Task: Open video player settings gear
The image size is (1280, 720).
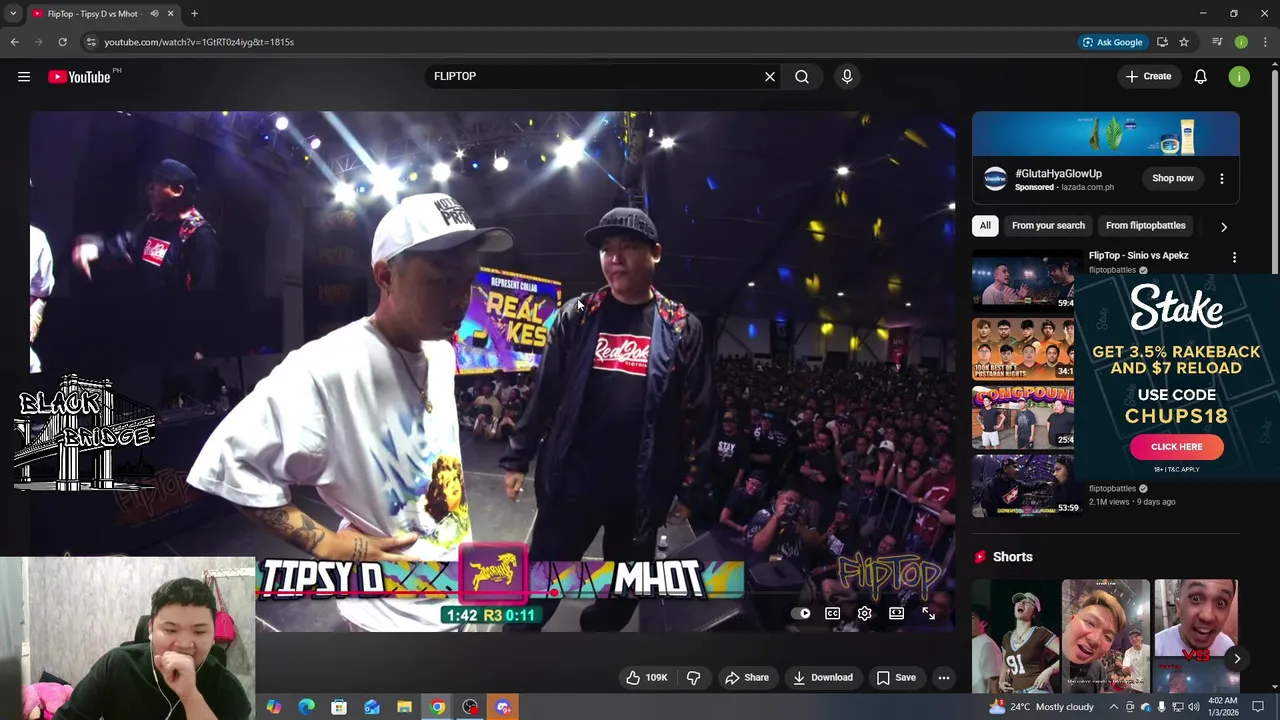Action: [x=865, y=613]
